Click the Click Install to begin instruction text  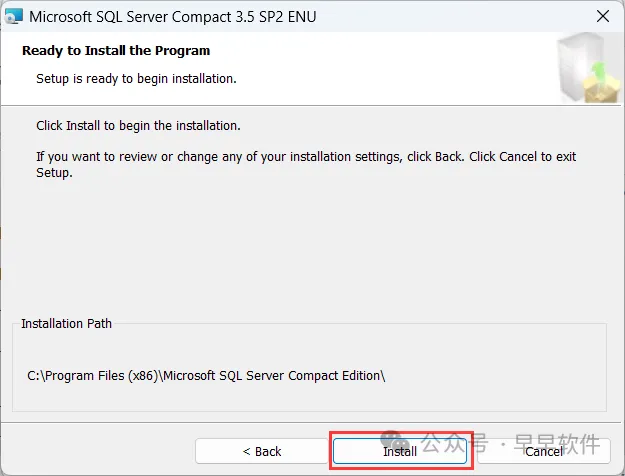[138, 126]
